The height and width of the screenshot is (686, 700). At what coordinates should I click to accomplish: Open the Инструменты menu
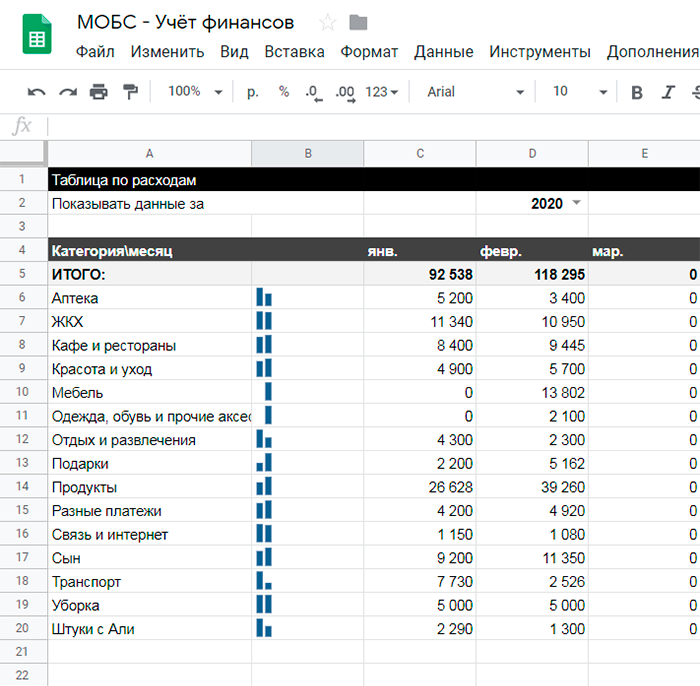click(540, 52)
